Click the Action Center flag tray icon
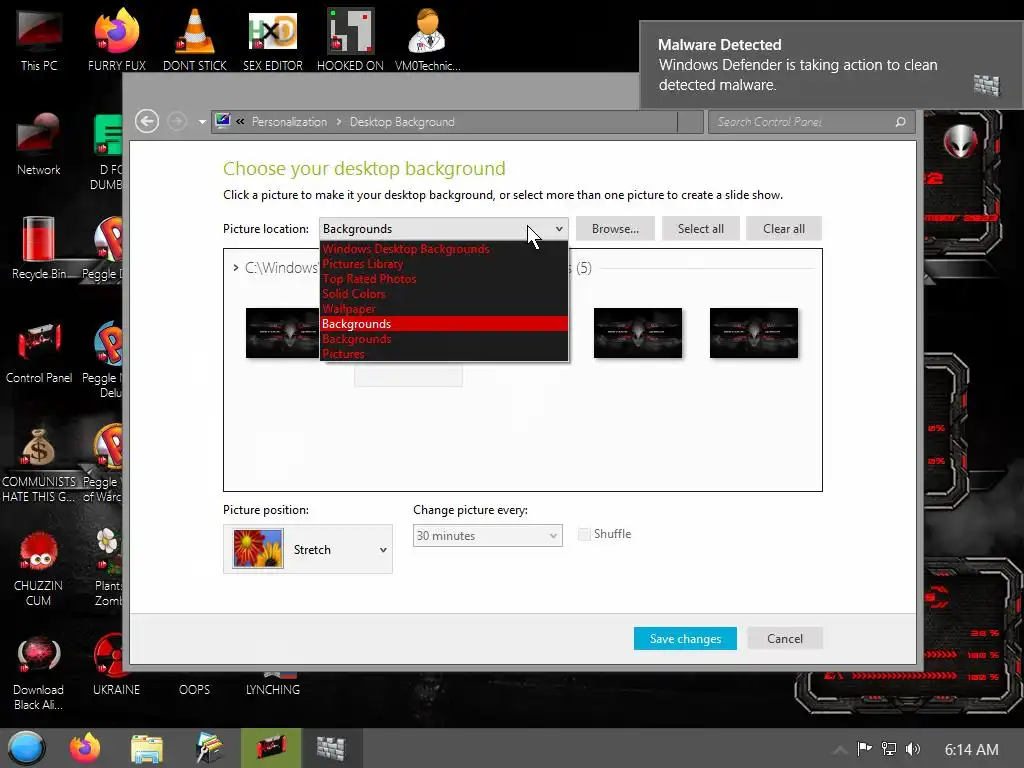The width and height of the screenshot is (1024, 768). coord(865,748)
